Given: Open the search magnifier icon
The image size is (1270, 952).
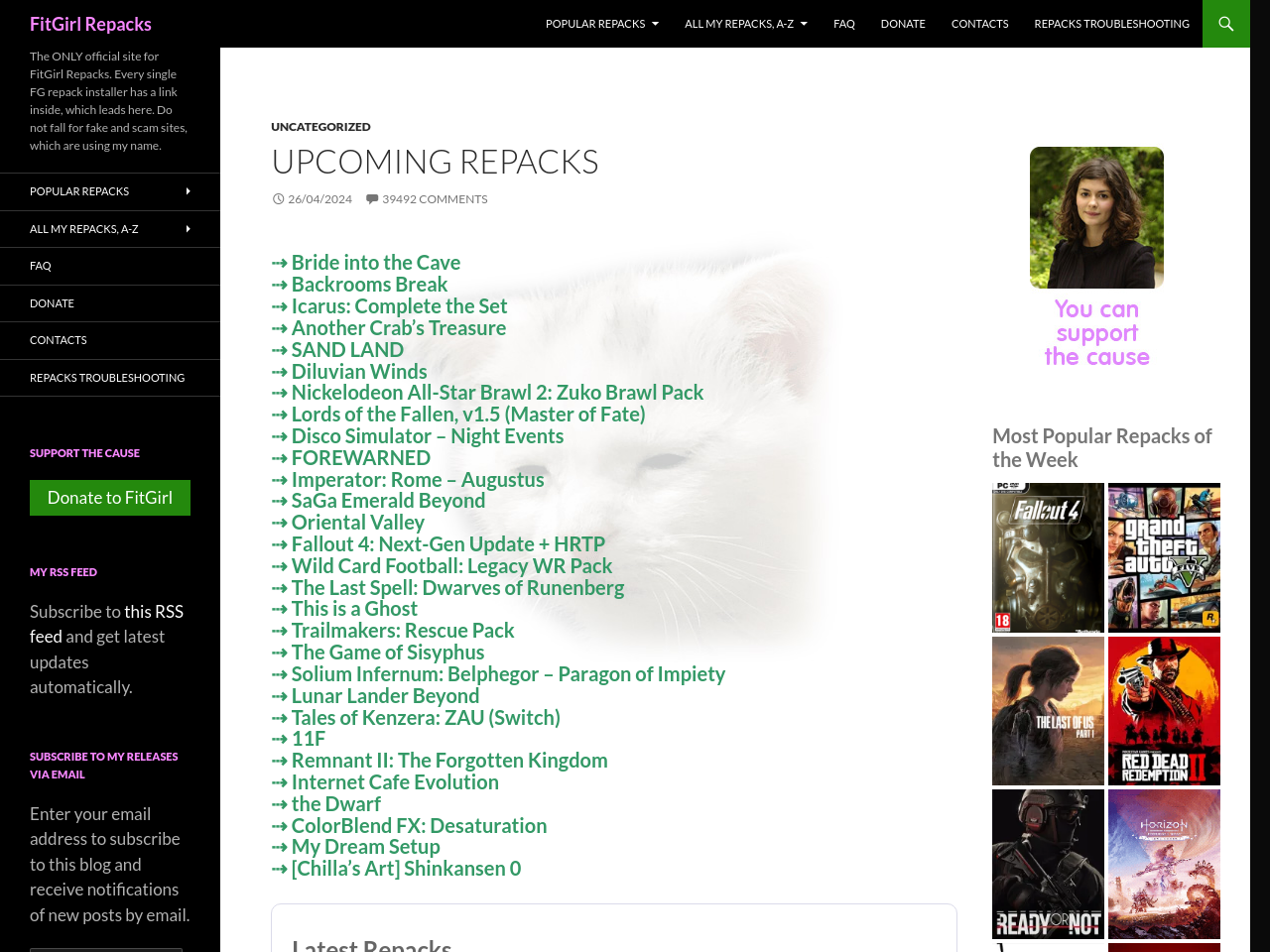Looking at the screenshot, I should [x=1226, y=24].
